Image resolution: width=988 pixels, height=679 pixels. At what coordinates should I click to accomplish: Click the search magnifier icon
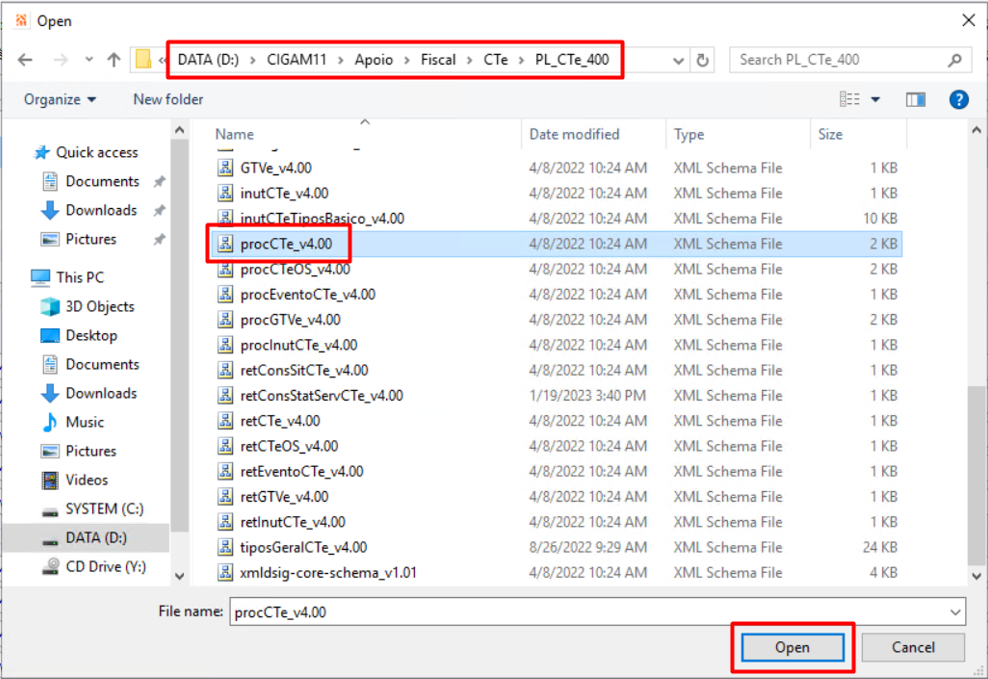pyautogui.click(x=955, y=60)
